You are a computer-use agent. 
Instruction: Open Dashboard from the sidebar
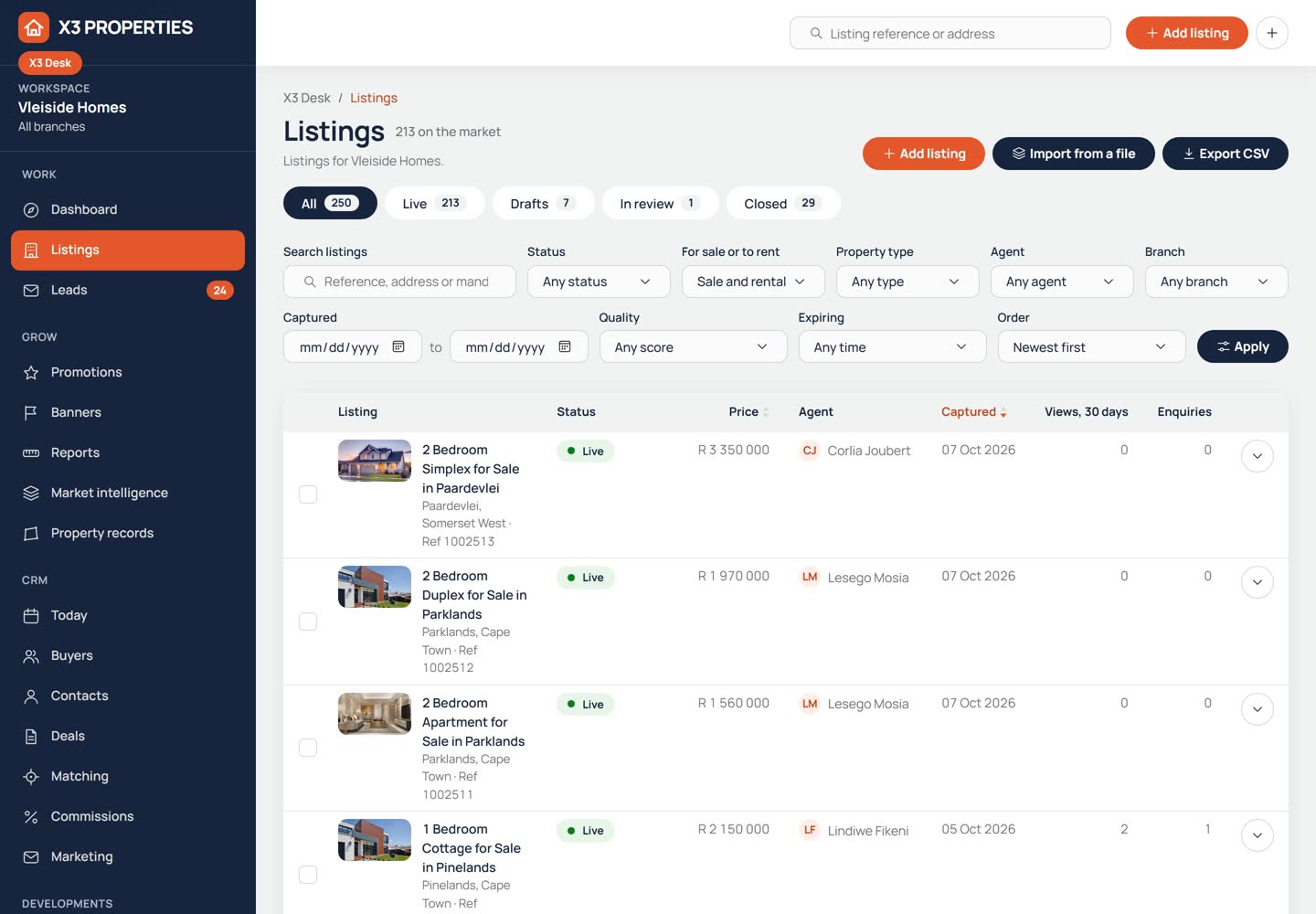pos(128,209)
